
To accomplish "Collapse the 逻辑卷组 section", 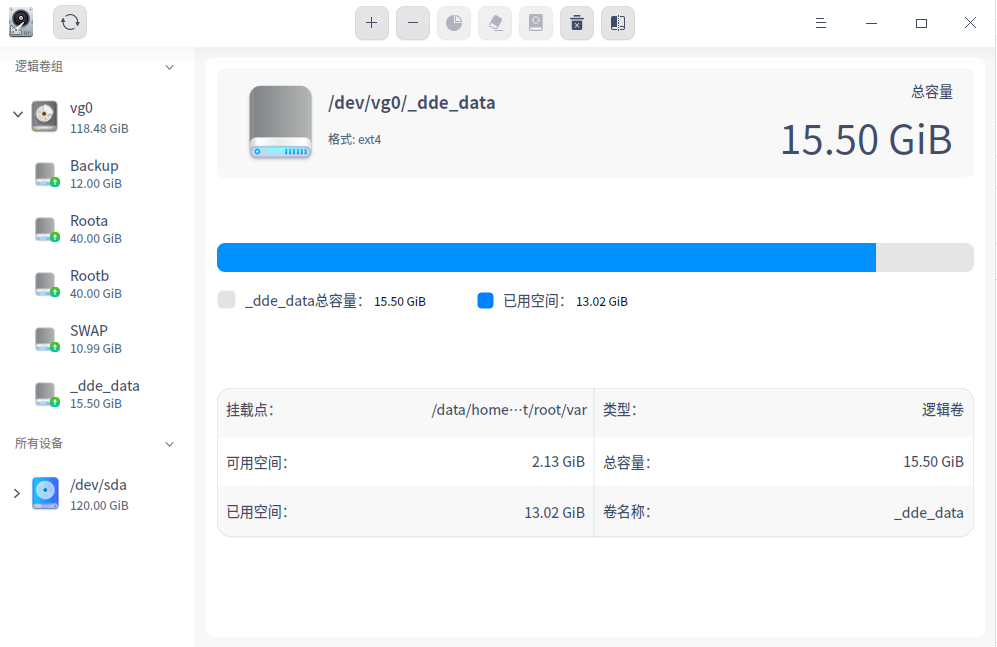I will tap(169, 67).
